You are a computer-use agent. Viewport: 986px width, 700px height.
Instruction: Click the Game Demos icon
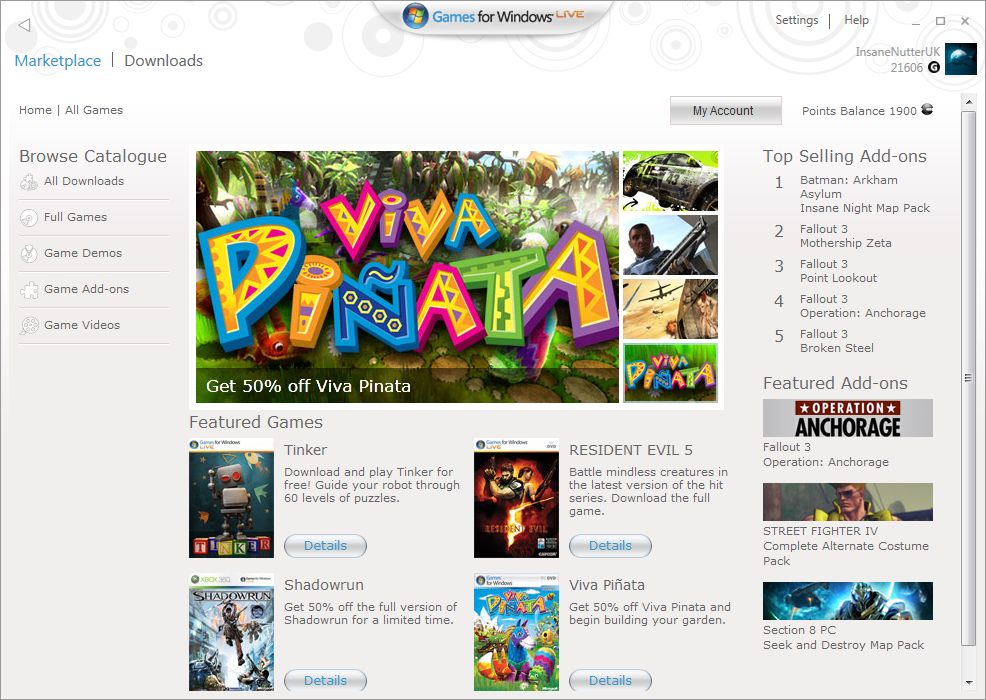29,253
